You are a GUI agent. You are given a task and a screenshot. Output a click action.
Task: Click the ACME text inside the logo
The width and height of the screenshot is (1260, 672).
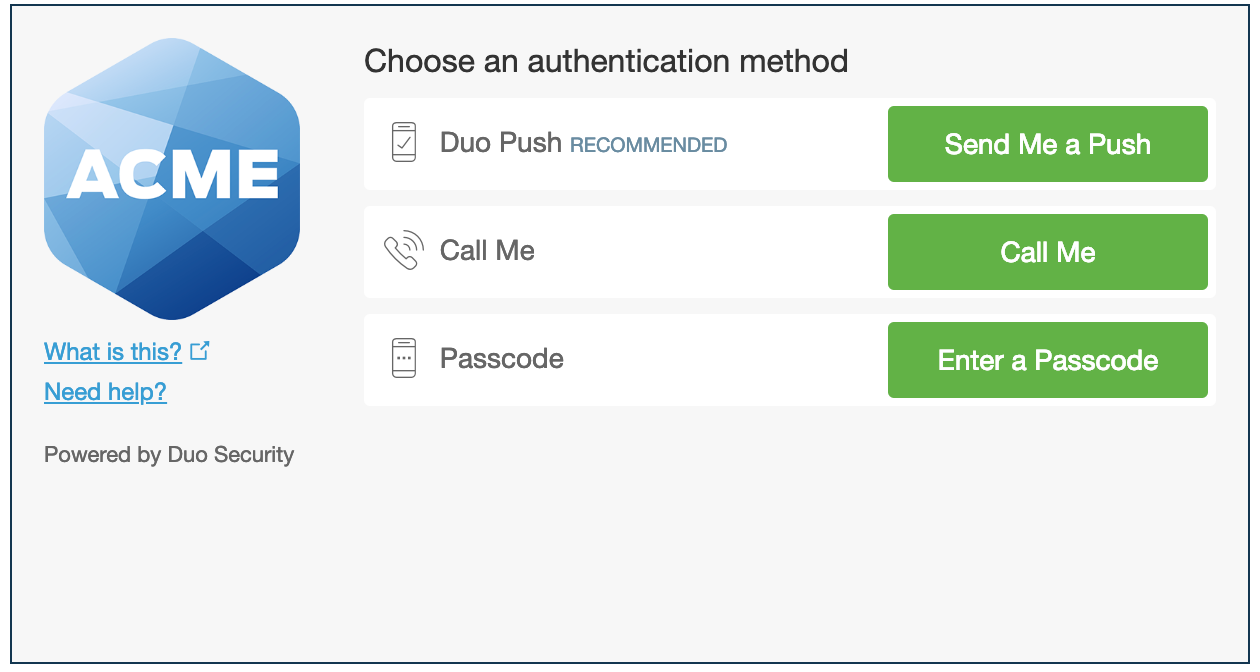pos(170,173)
